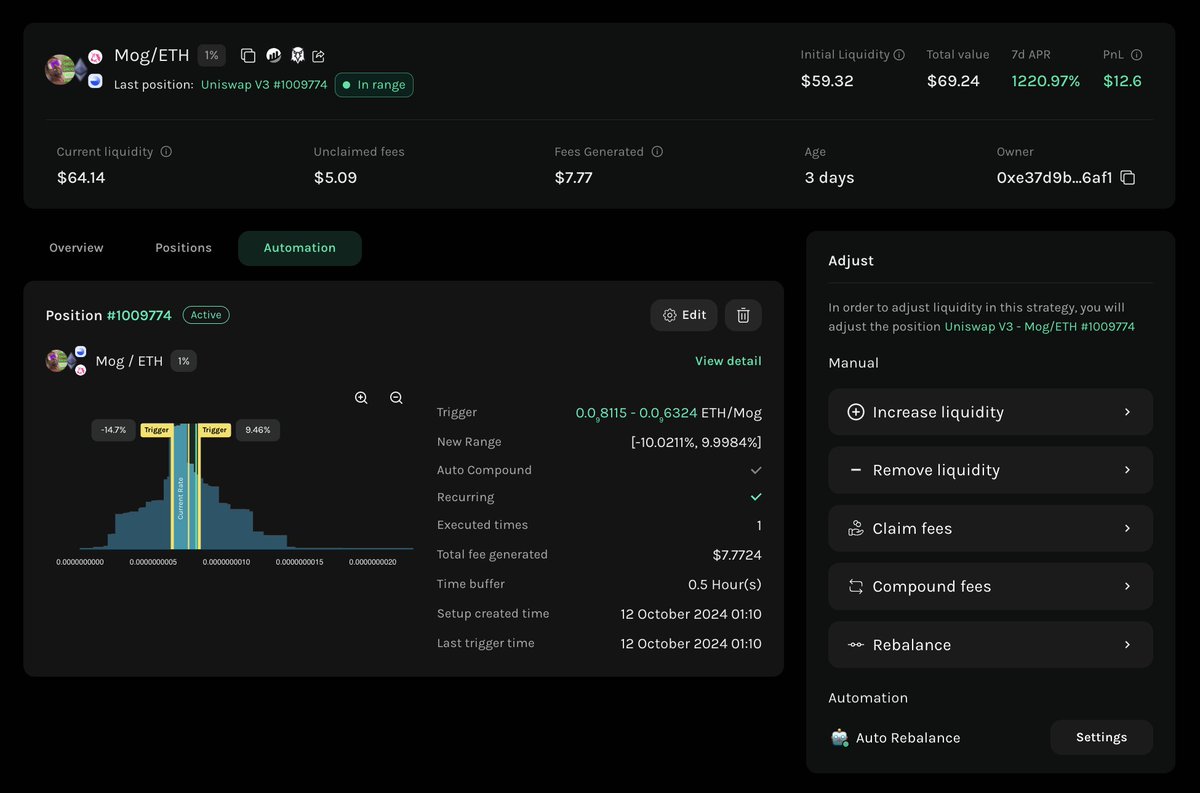Click the Total value $69.24

[x=953, y=81]
